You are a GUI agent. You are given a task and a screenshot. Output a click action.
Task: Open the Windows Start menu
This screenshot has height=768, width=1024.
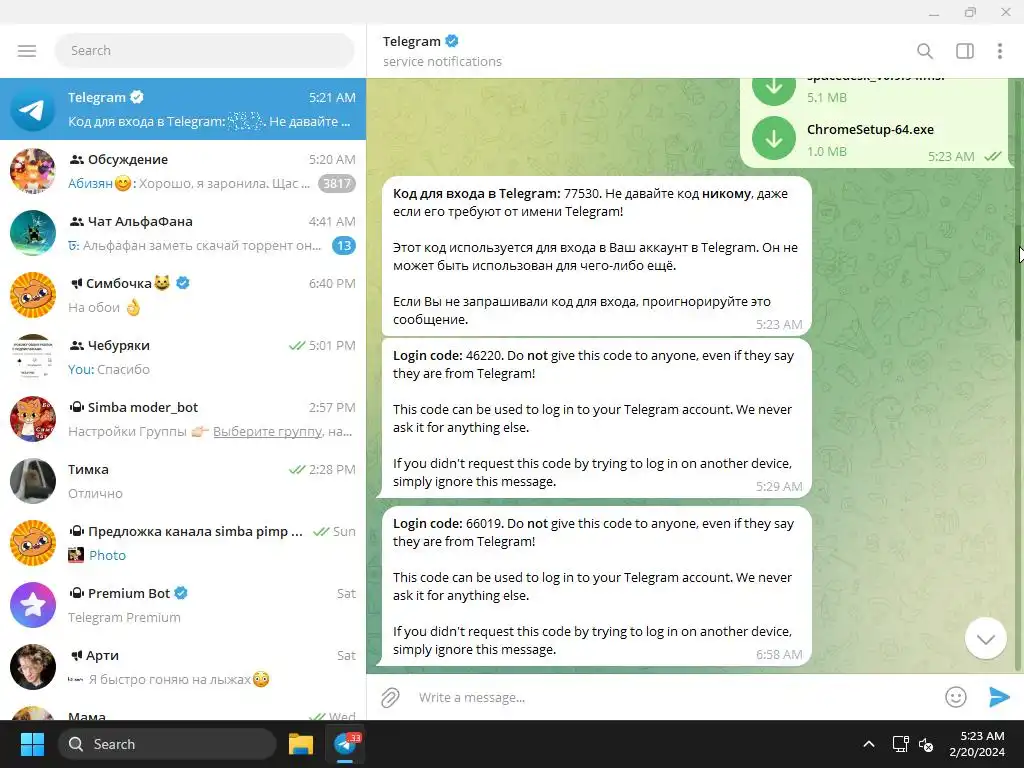32,744
